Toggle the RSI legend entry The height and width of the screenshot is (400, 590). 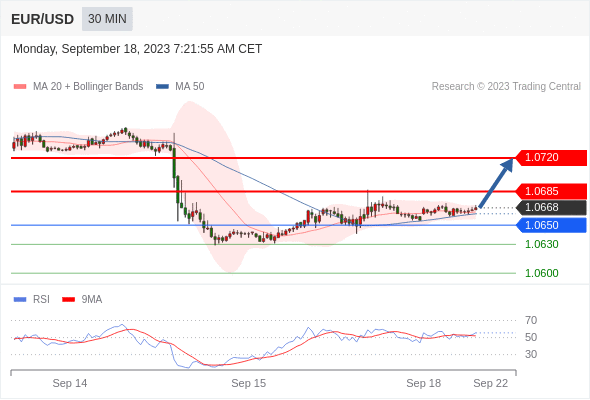[32, 300]
